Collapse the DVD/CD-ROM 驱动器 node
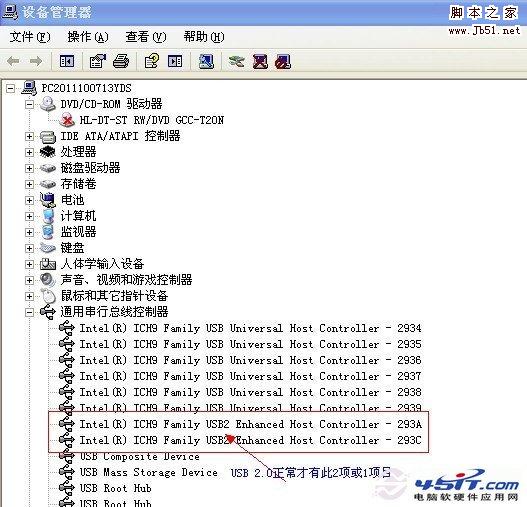 pyautogui.click(x=30, y=105)
